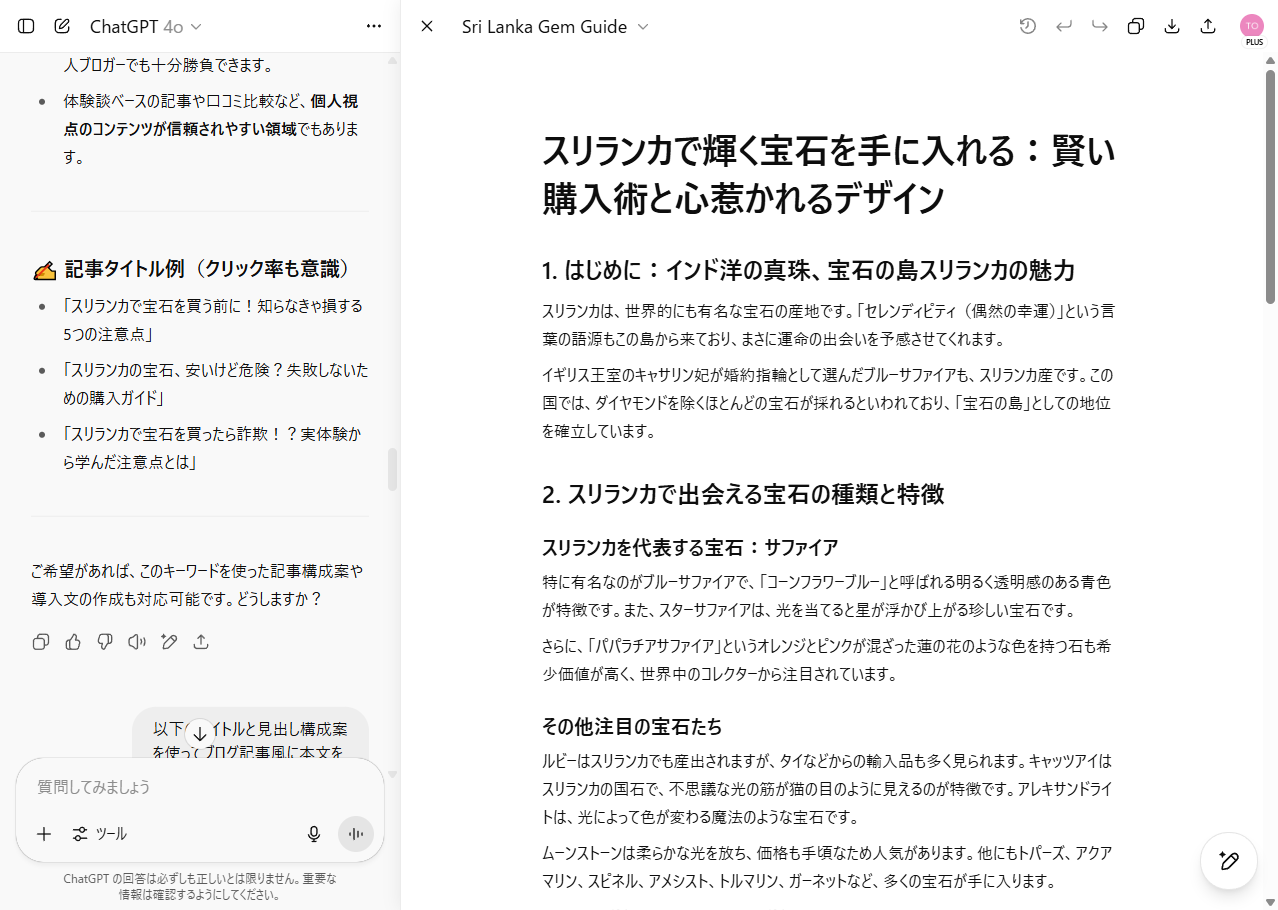
Task: Click the chat panel scrollbar thumb
Action: point(393,470)
